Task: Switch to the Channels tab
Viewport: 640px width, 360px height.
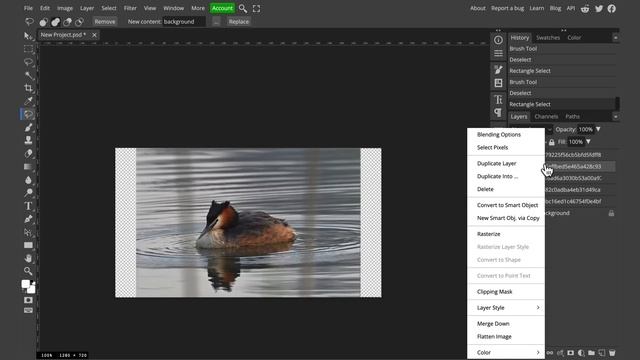Action: pyautogui.click(x=546, y=117)
